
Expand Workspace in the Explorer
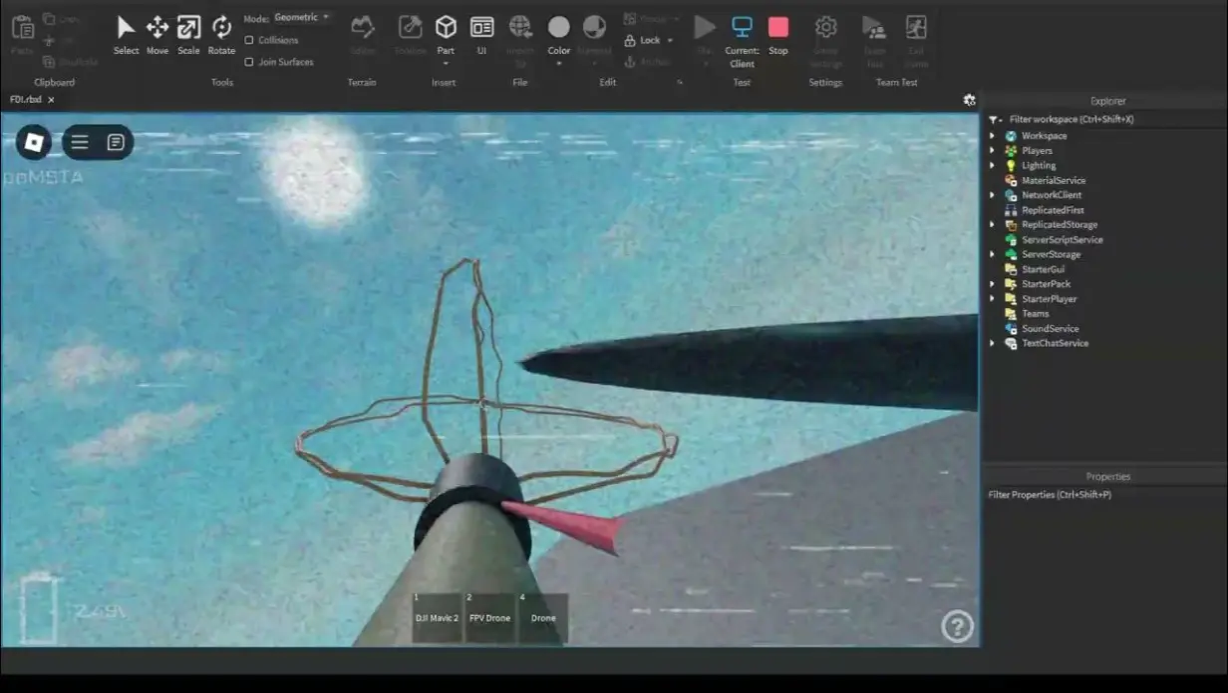pyautogui.click(x=991, y=135)
